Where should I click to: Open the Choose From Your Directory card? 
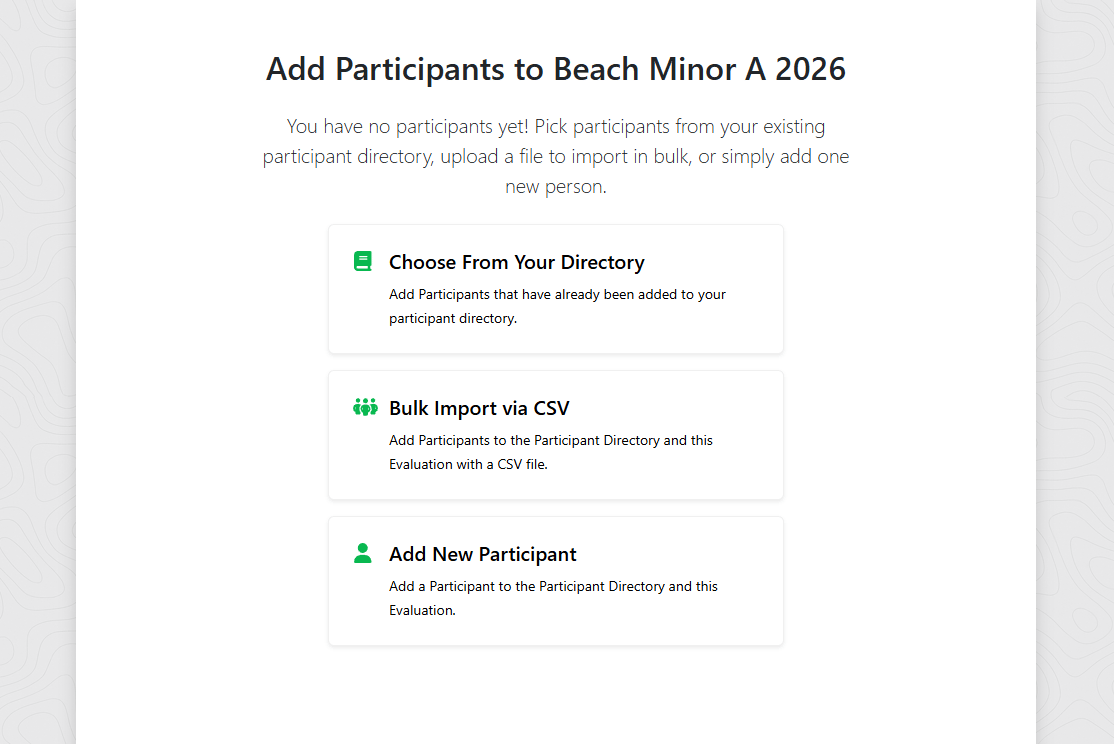(556, 289)
